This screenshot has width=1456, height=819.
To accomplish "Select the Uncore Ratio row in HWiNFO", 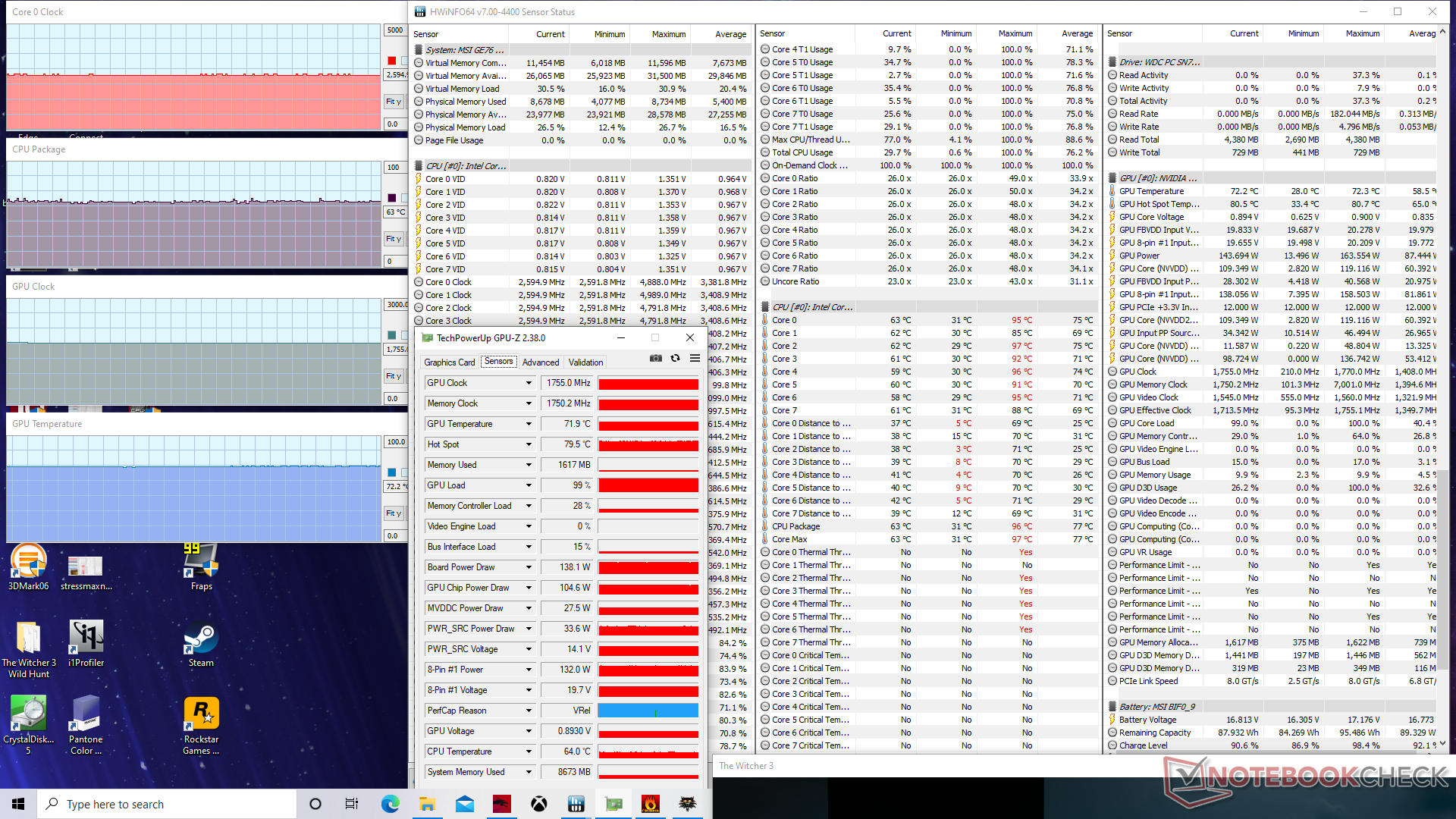I will point(928,281).
